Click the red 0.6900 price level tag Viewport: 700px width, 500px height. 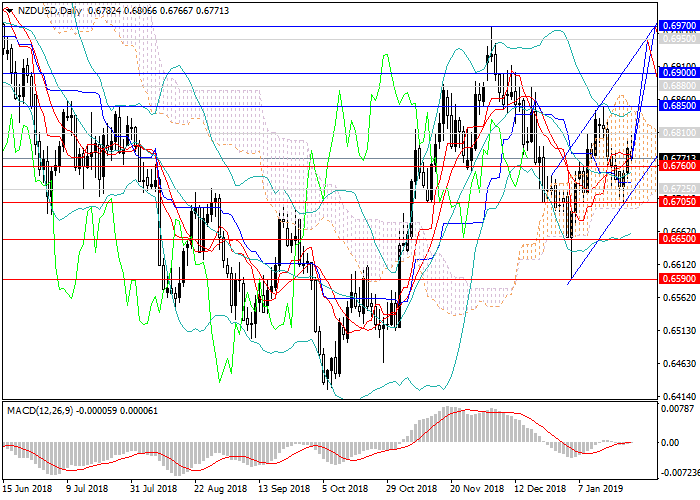678,73
